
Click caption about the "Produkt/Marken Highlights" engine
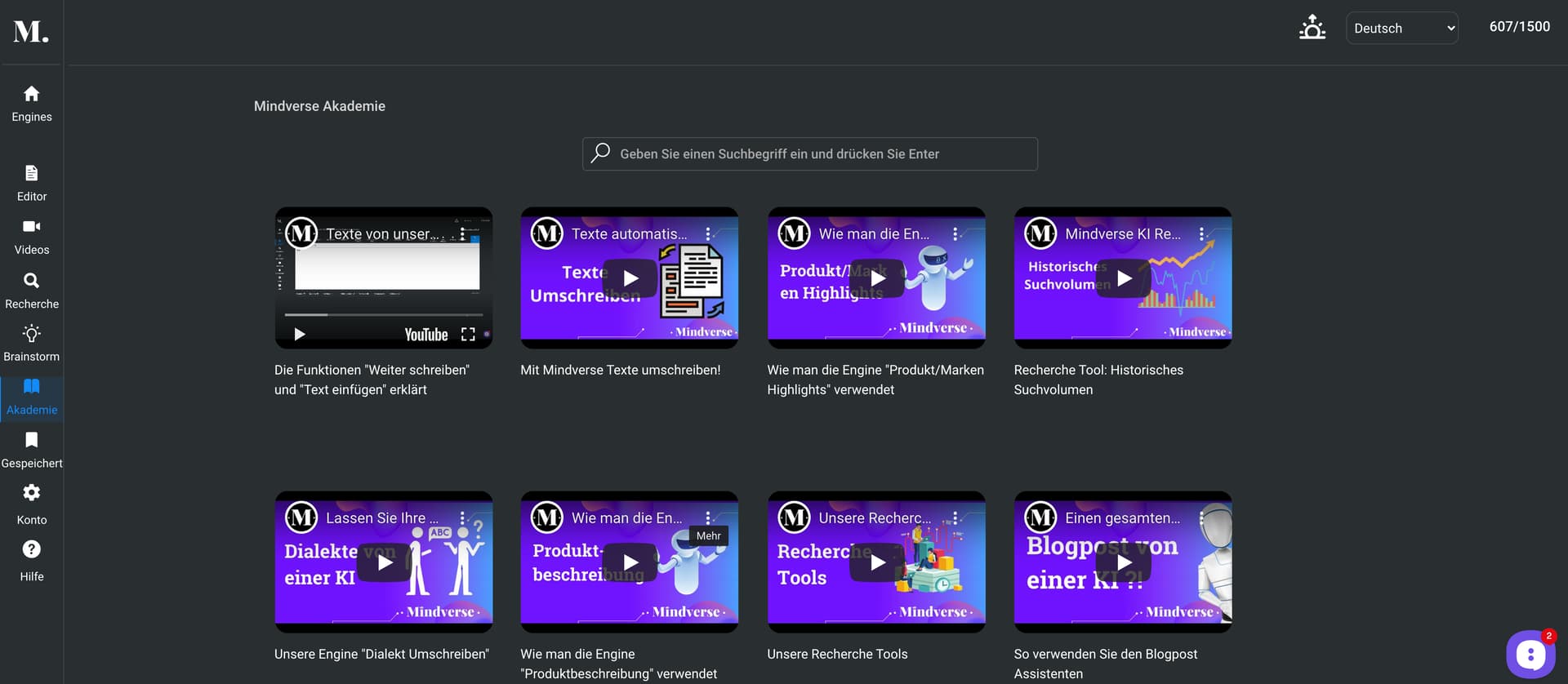click(875, 380)
